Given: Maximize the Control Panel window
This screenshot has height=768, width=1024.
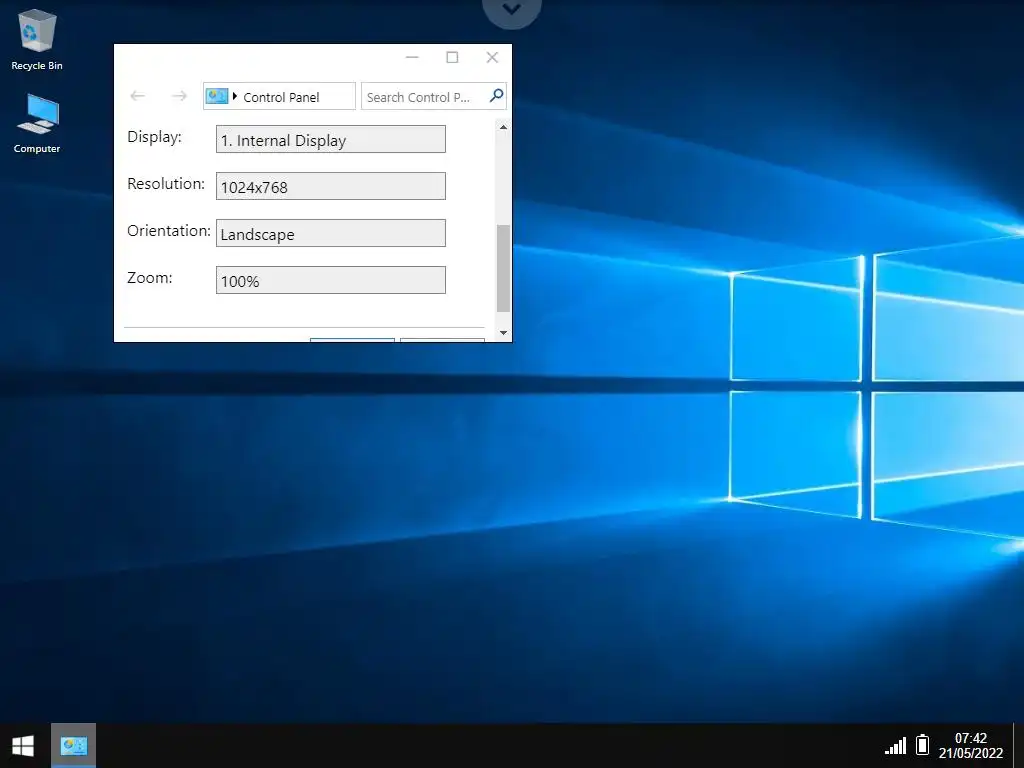Looking at the screenshot, I should tap(452, 57).
